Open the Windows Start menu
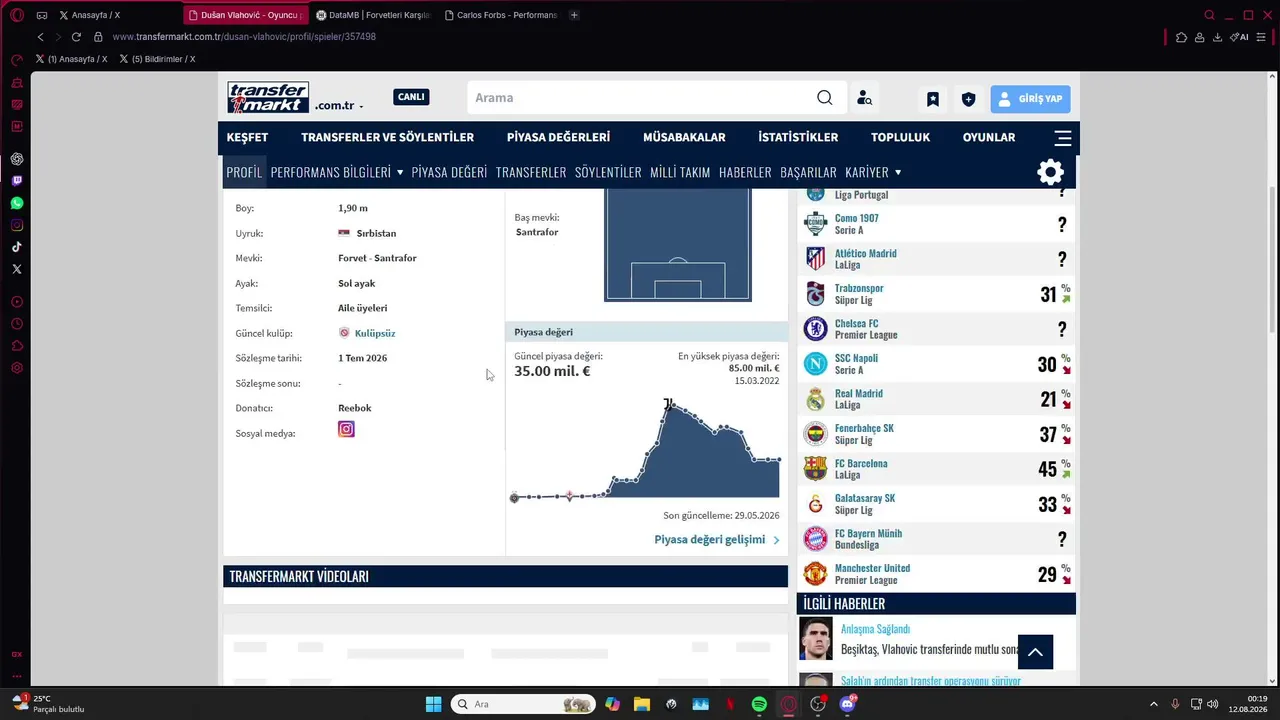 click(x=433, y=704)
